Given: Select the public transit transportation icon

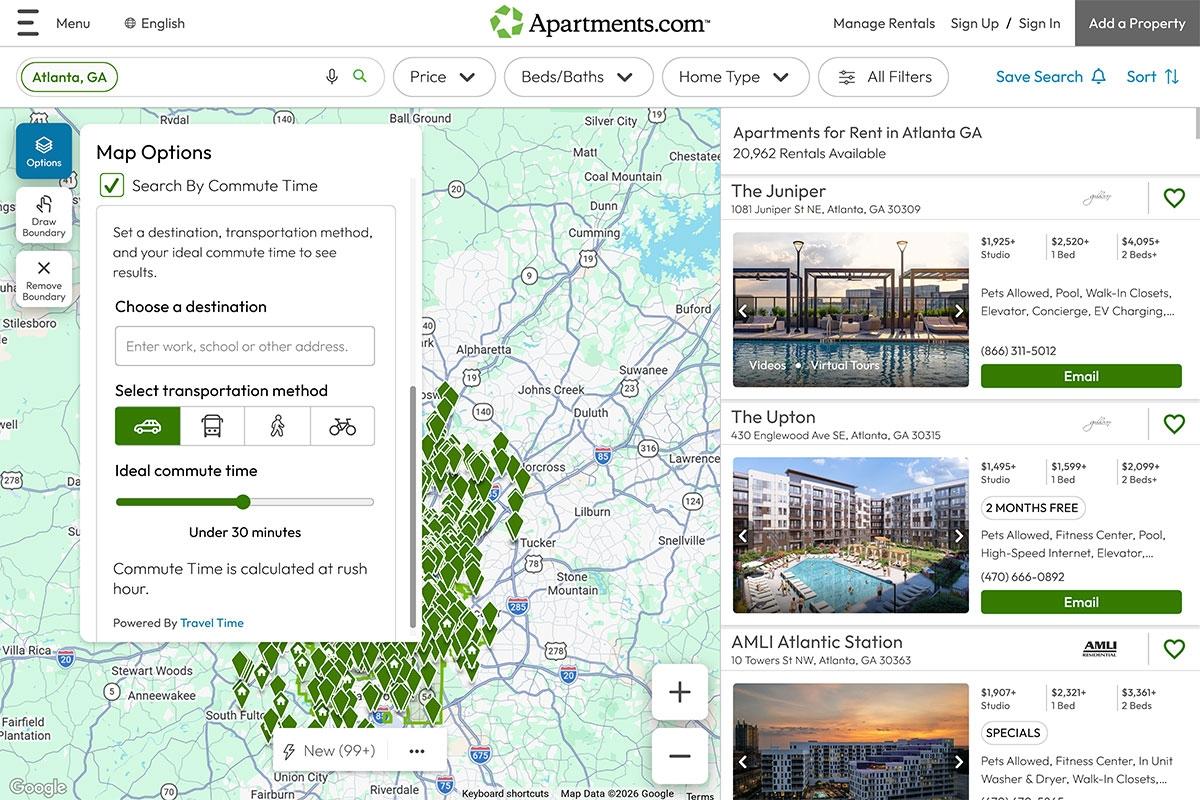Looking at the screenshot, I should point(212,425).
